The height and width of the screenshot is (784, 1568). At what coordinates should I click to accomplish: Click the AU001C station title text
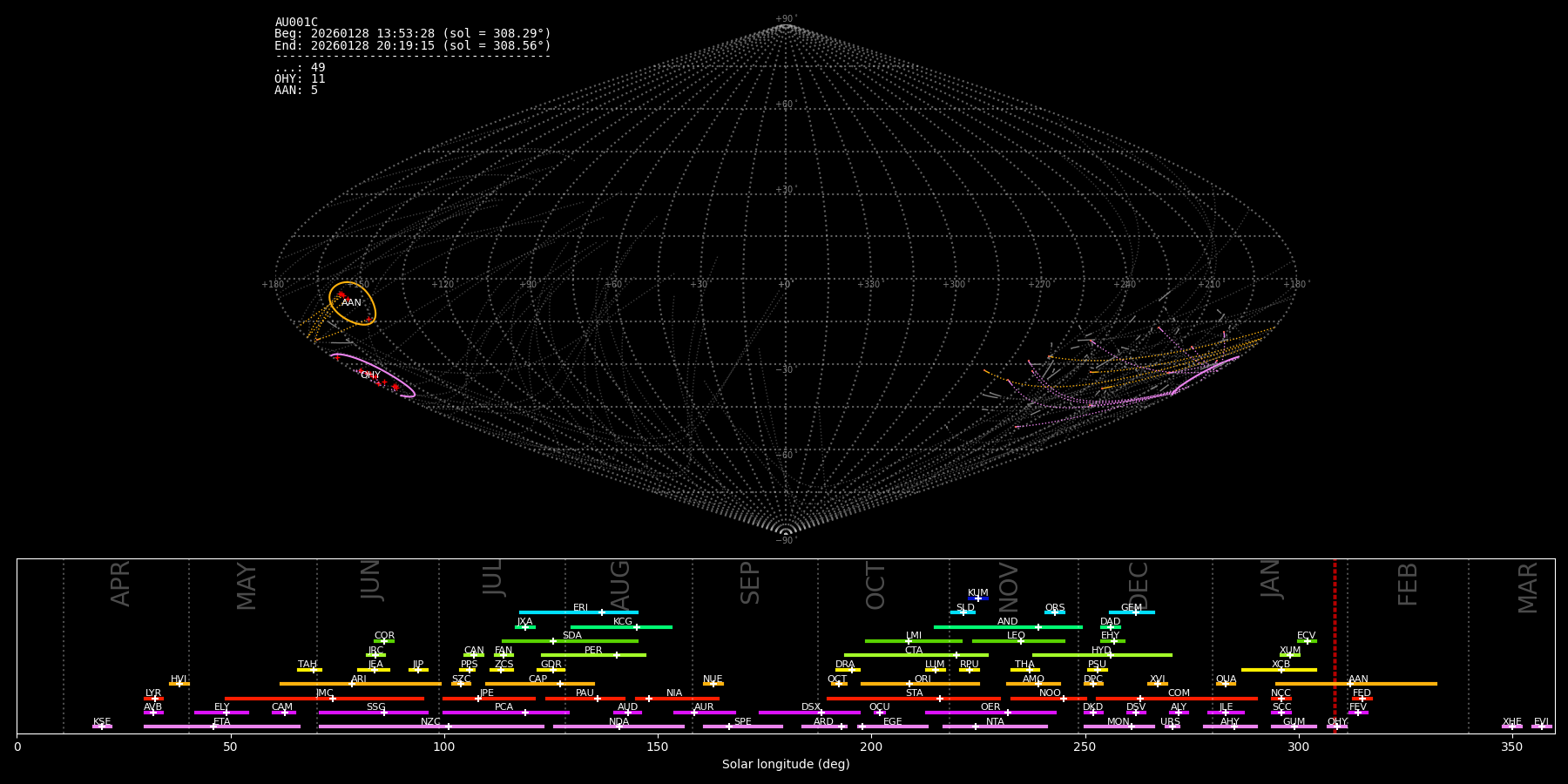pyautogui.click(x=296, y=23)
